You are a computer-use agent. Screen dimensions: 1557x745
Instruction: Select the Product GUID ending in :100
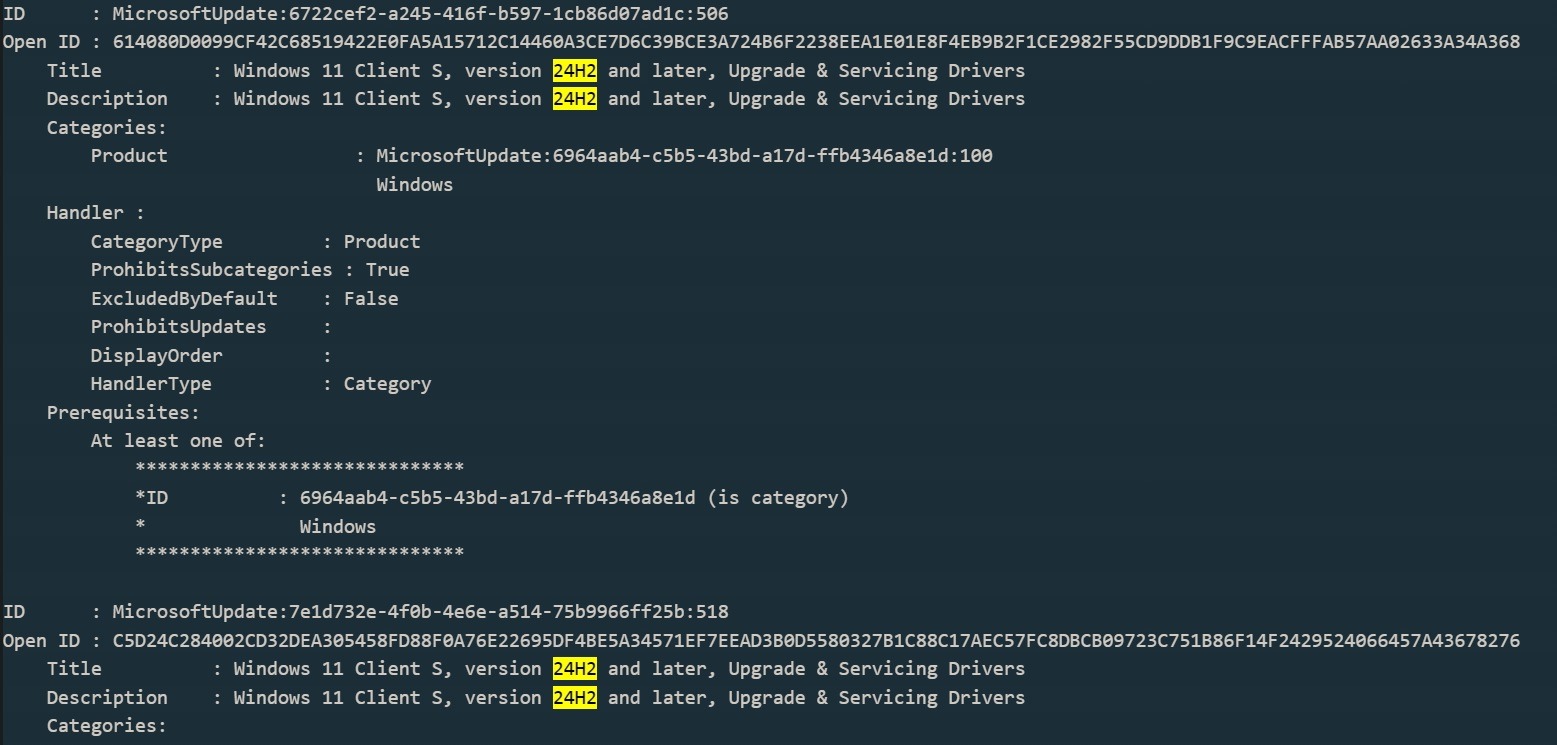click(684, 156)
